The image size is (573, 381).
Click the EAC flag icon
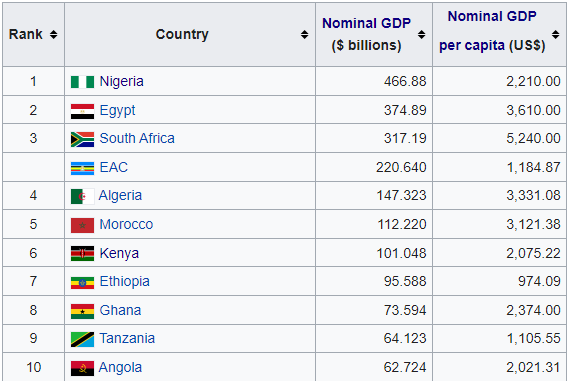pos(82,168)
